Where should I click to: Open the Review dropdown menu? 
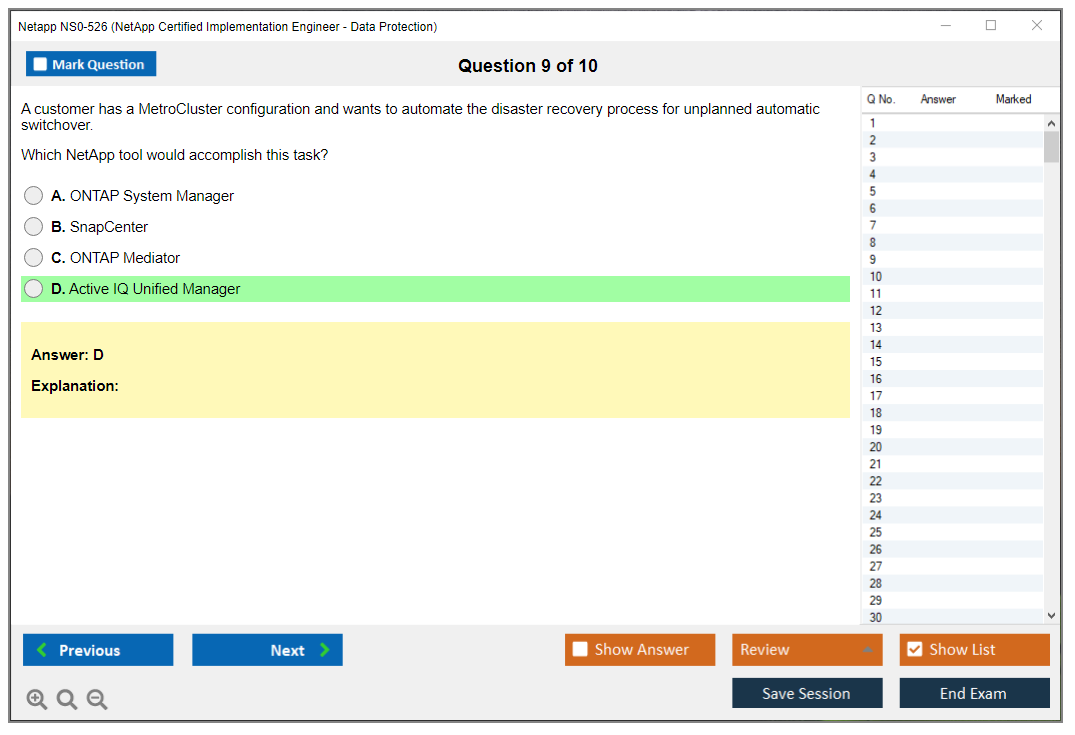tap(806, 650)
